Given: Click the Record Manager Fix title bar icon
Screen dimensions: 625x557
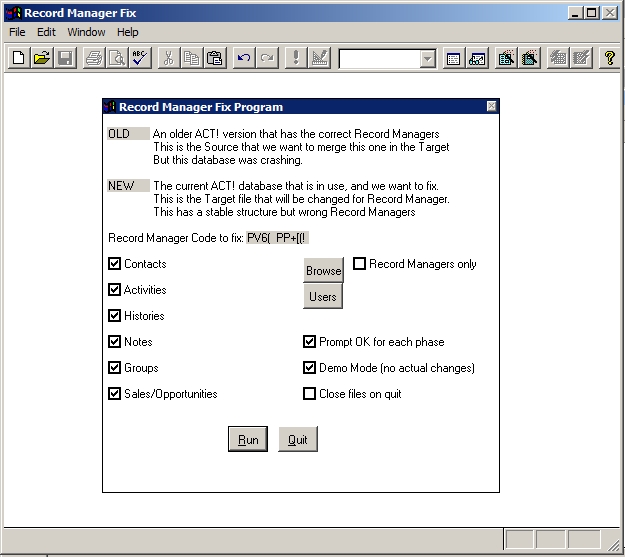Looking at the screenshot, I should (14, 13).
